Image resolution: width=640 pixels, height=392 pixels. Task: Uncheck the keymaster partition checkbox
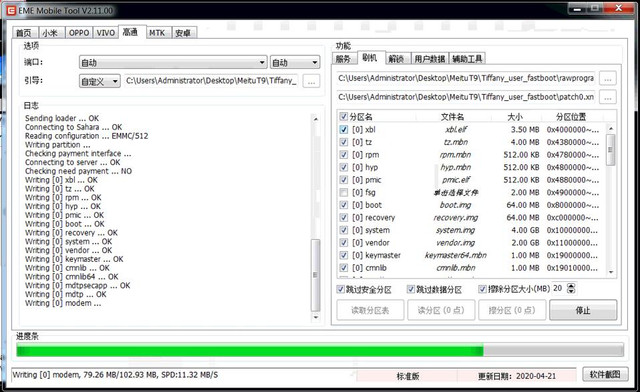(x=344, y=255)
